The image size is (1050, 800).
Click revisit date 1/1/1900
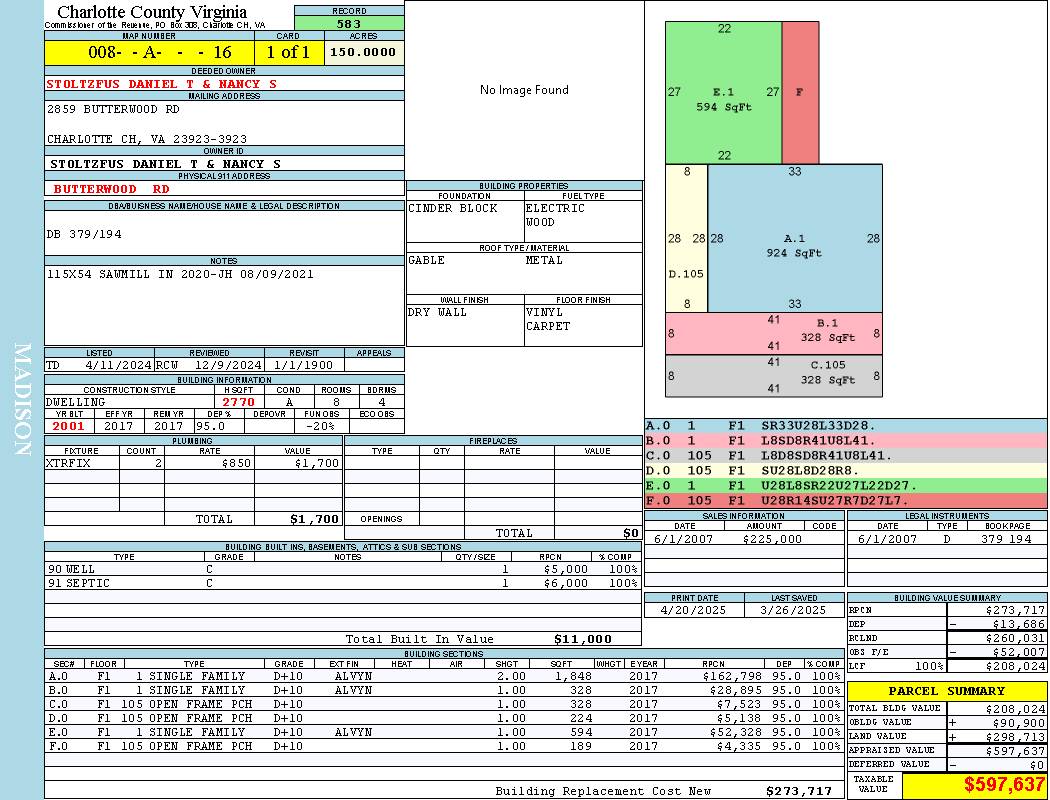303,366
